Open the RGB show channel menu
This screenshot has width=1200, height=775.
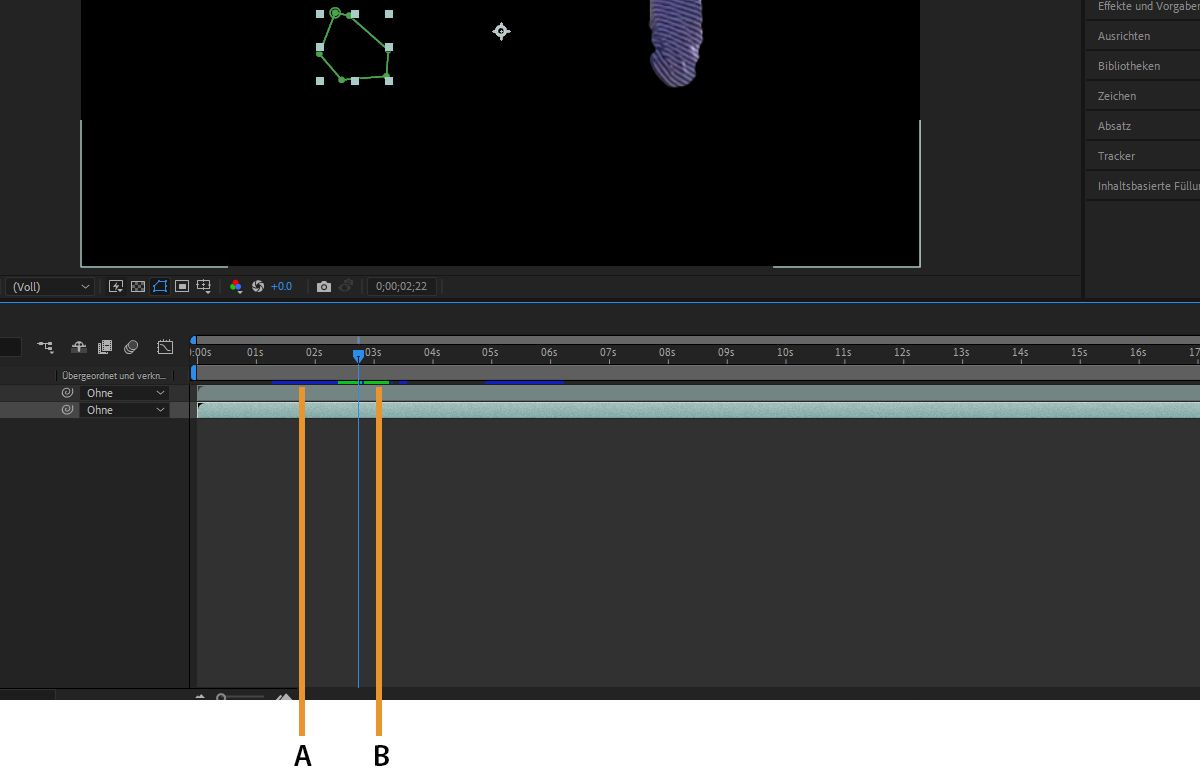coord(236,286)
